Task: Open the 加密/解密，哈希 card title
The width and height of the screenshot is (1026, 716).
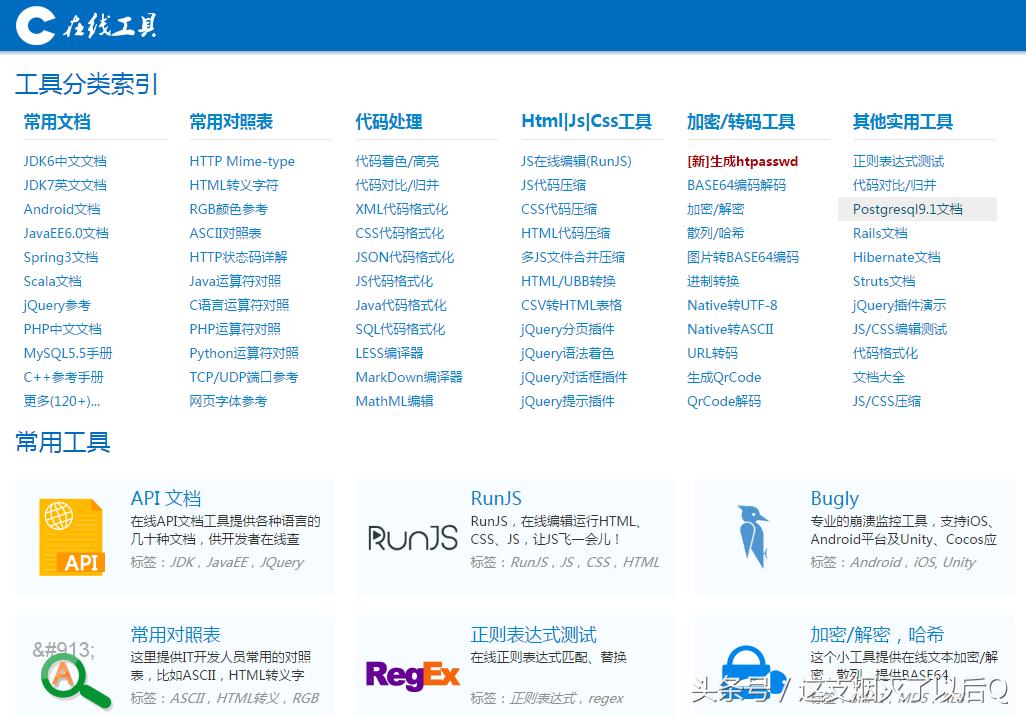Action: 877,634
